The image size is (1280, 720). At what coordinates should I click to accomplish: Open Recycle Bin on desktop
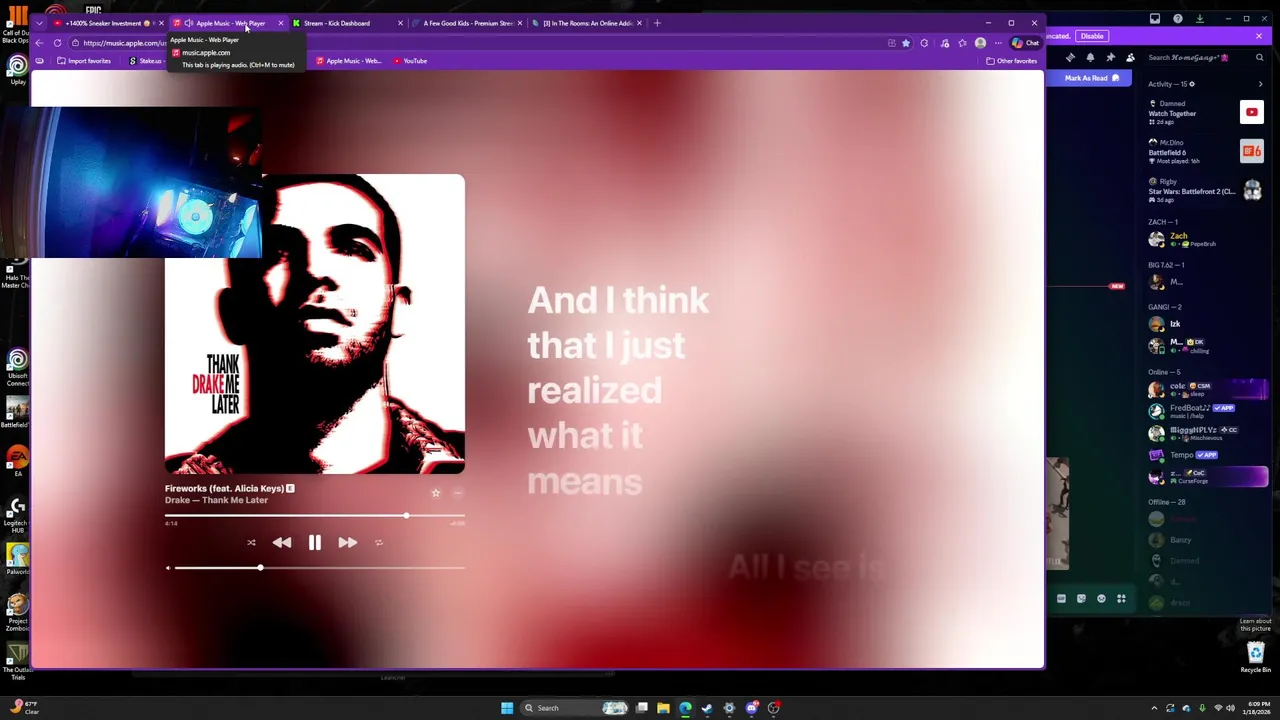1255,658
